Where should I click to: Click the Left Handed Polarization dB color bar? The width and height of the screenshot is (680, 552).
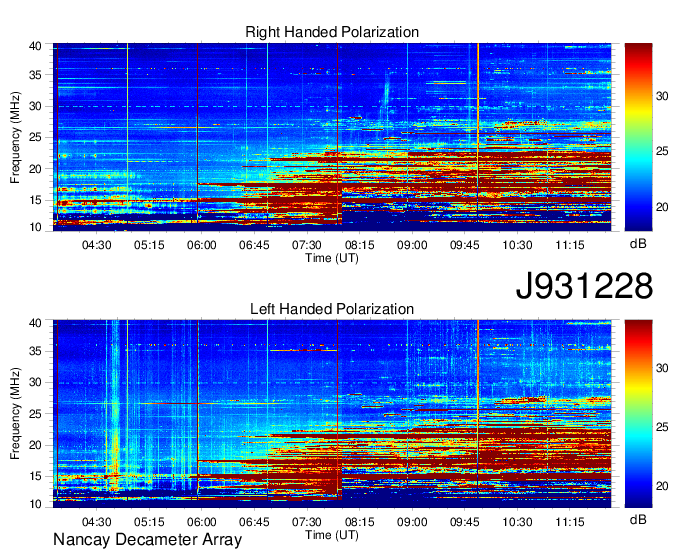point(638,414)
